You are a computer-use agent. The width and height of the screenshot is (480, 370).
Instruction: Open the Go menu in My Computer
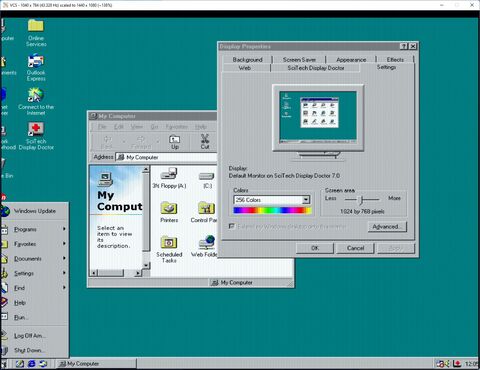click(x=154, y=127)
